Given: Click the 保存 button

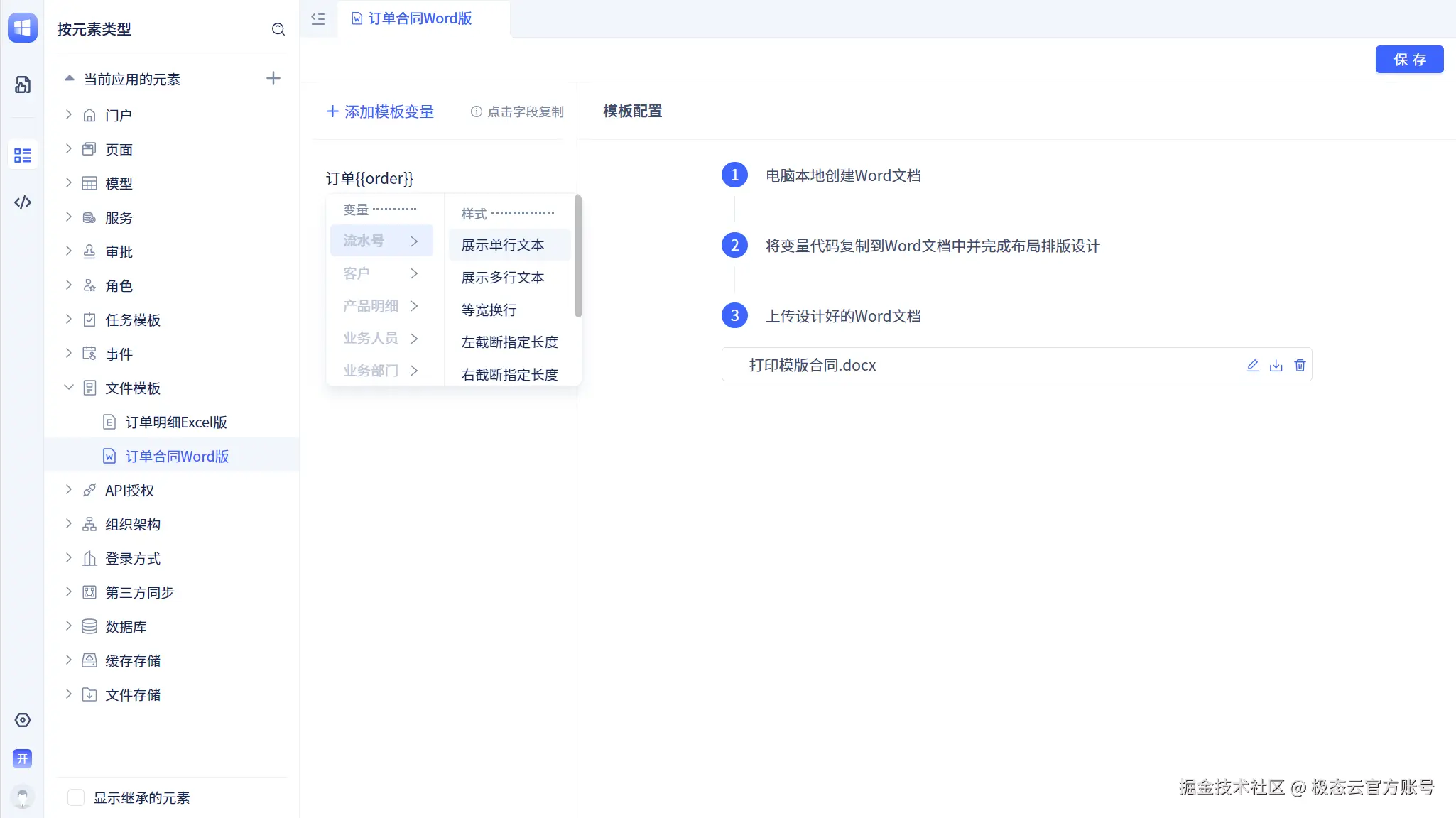Looking at the screenshot, I should click(1409, 60).
